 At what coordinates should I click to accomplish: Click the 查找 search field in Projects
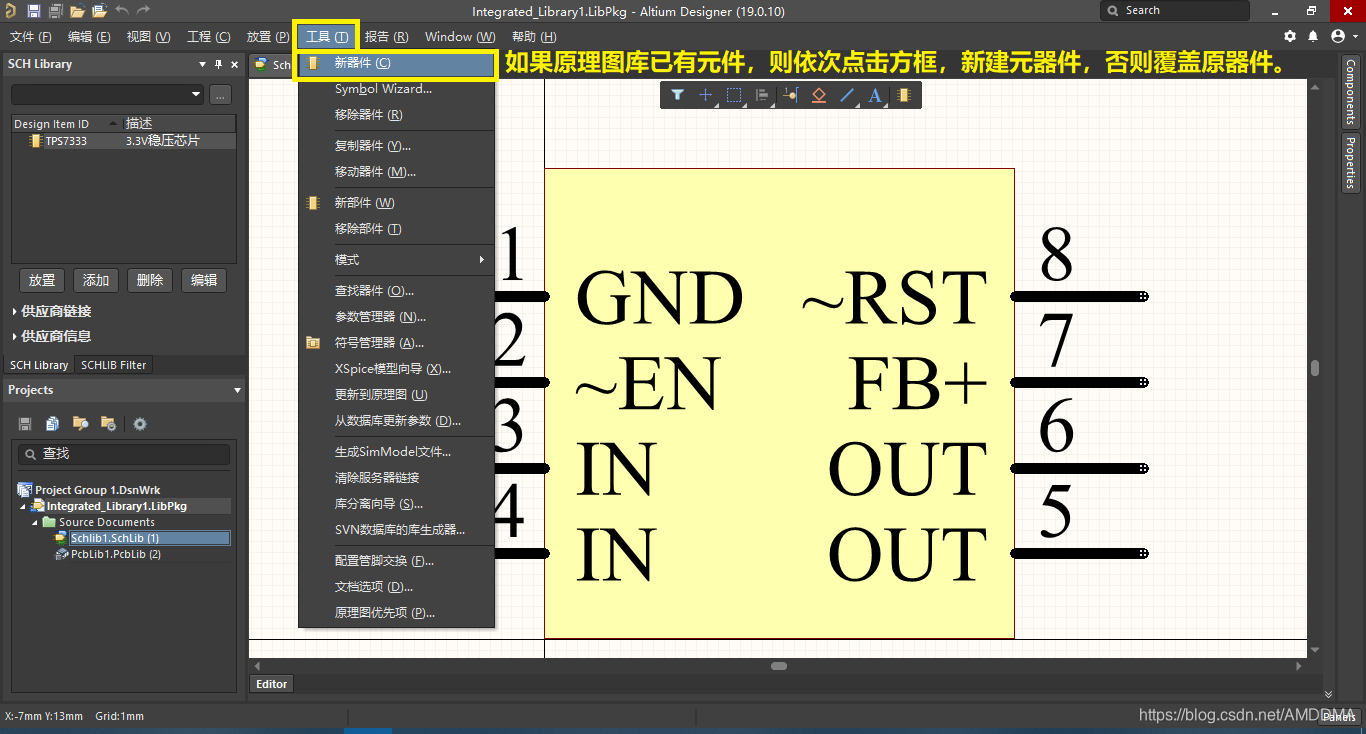pos(125,454)
